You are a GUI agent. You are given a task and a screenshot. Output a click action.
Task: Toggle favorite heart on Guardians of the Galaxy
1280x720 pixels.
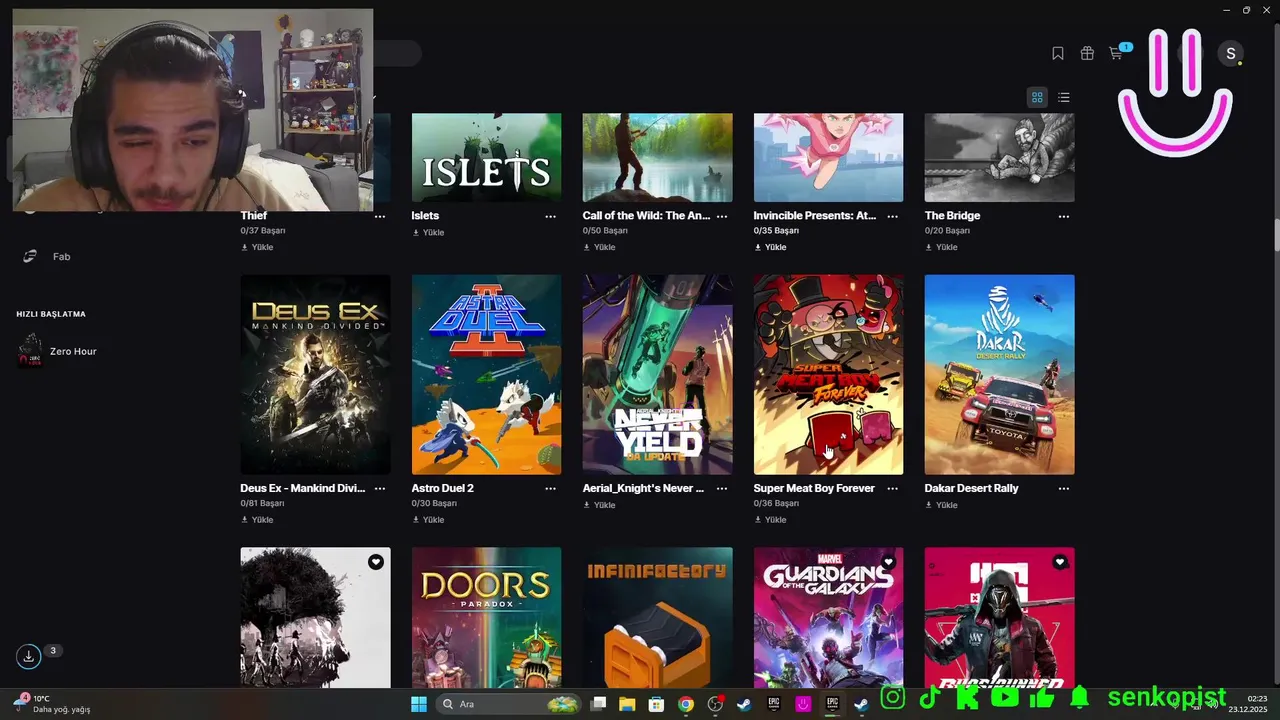pyautogui.click(x=889, y=562)
